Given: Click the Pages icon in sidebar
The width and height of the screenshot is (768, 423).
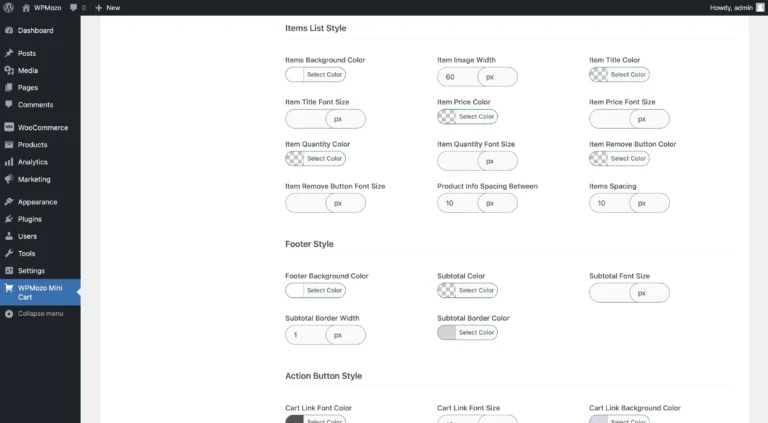Looking at the screenshot, I should click(x=9, y=87).
